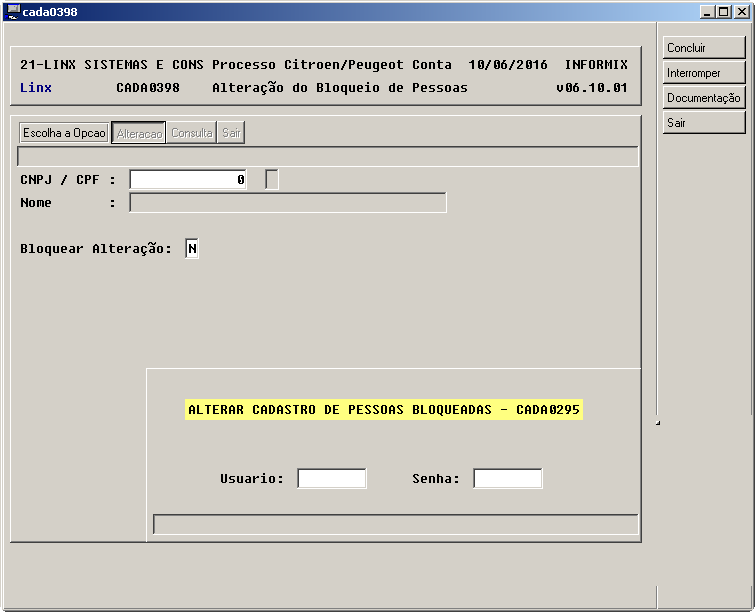Close the cada0398 window
Screen dimensions: 755x612
[742, 12]
